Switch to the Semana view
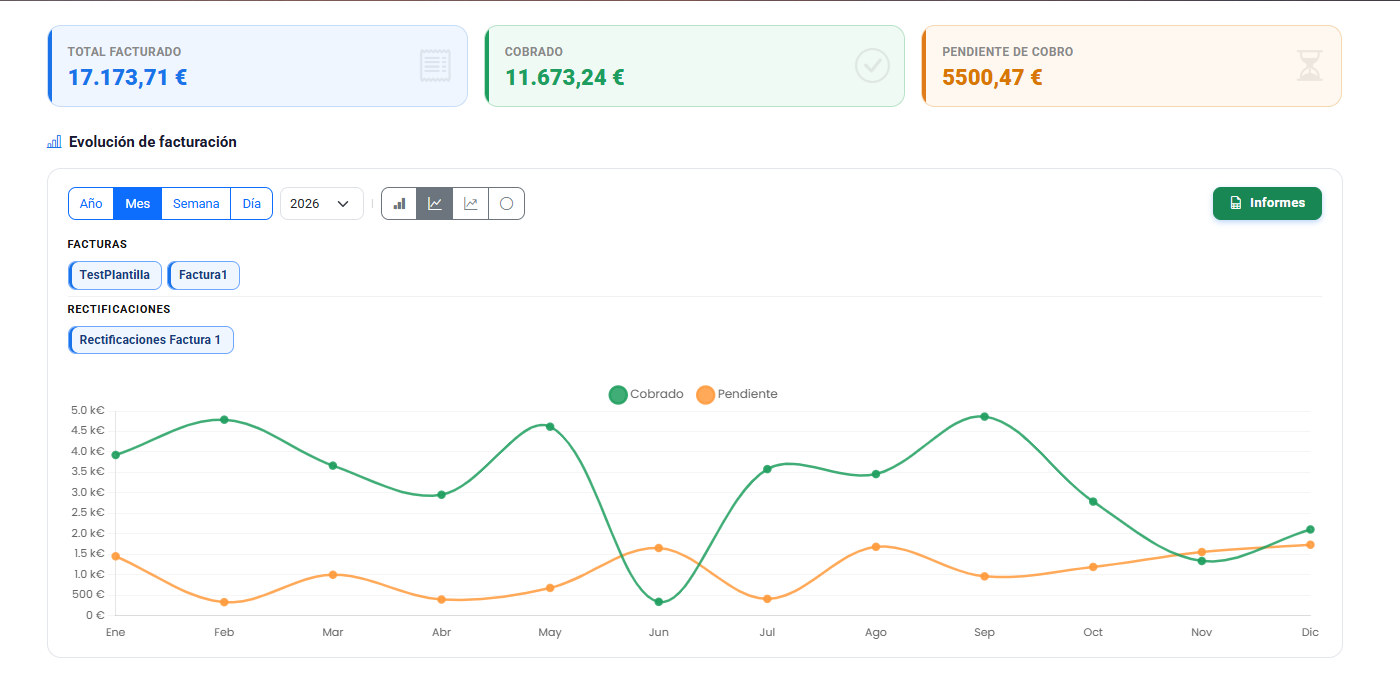Screen dimensions: 1400x679 (196, 204)
